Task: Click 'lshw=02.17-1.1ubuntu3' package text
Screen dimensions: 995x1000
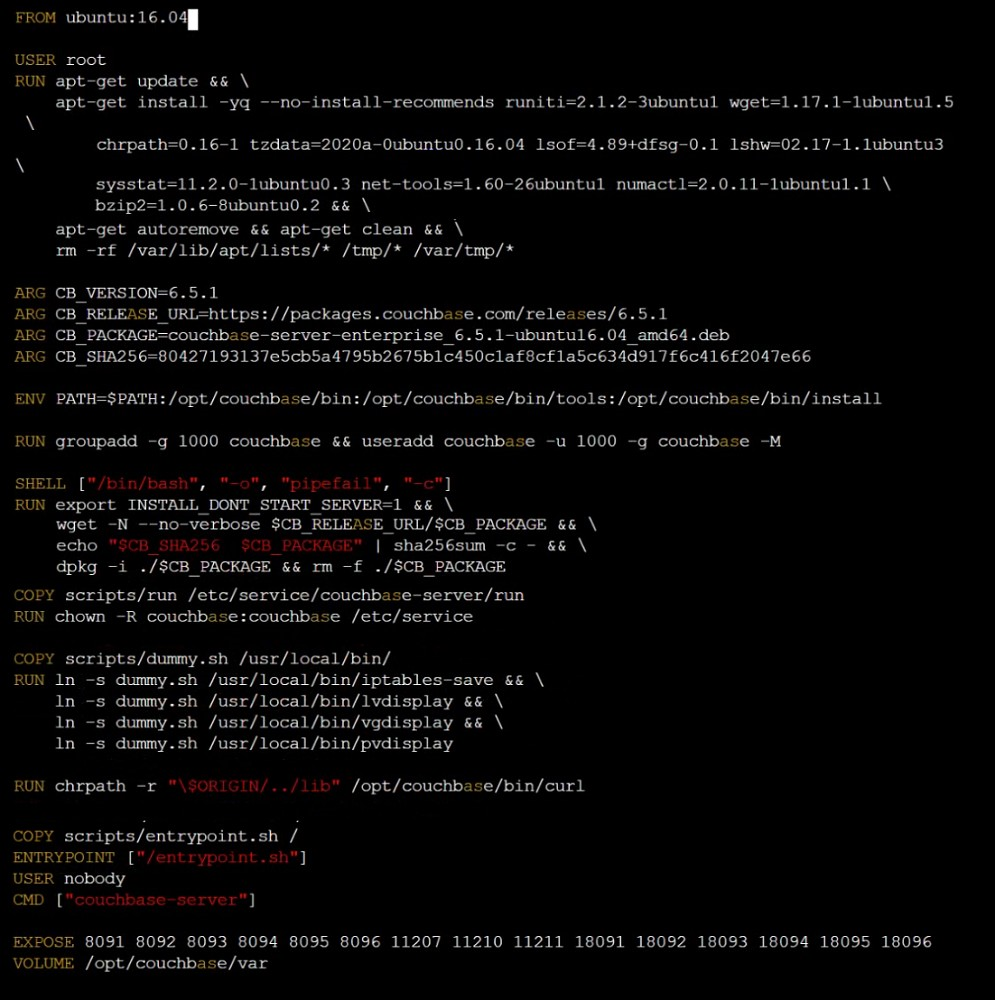Action: (x=836, y=145)
